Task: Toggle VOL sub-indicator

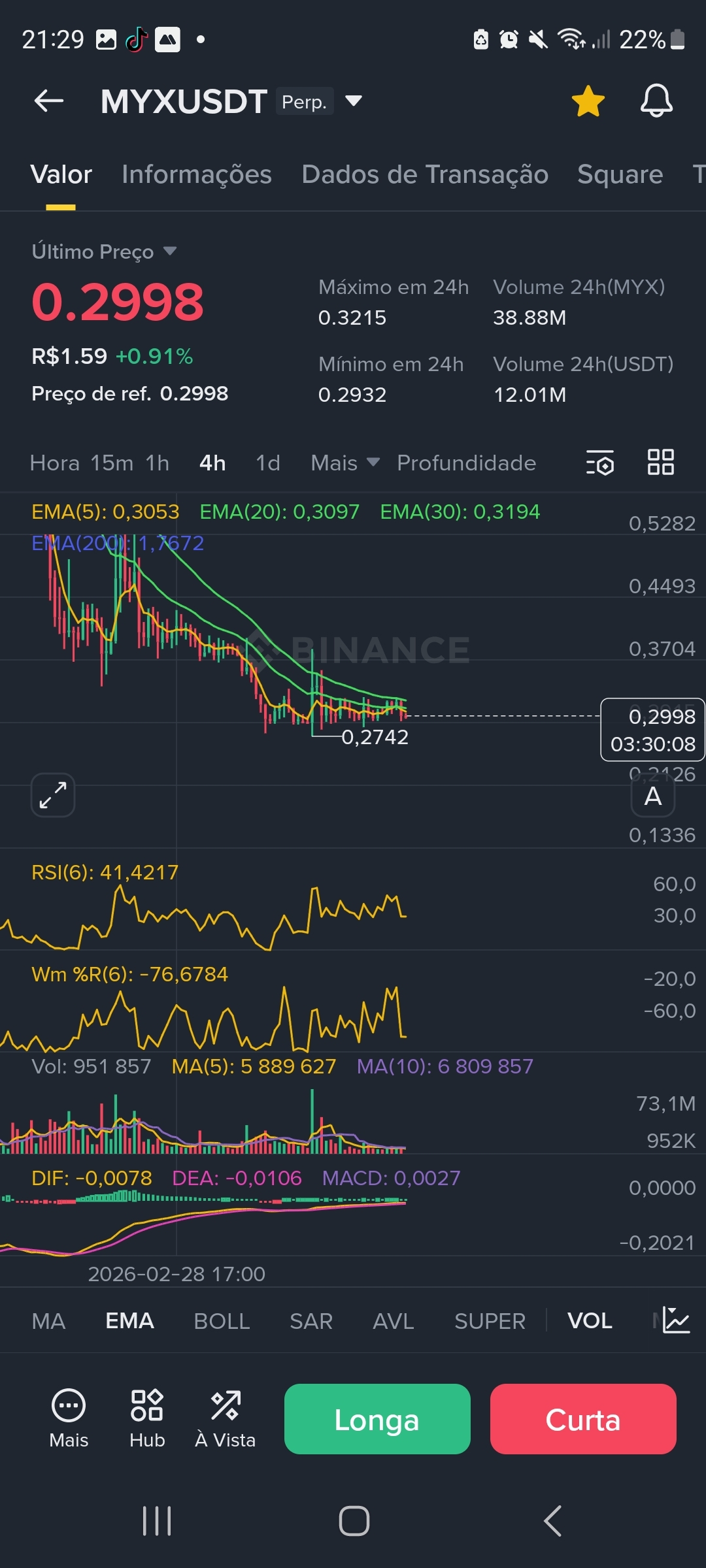Action: pyautogui.click(x=590, y=1321)
